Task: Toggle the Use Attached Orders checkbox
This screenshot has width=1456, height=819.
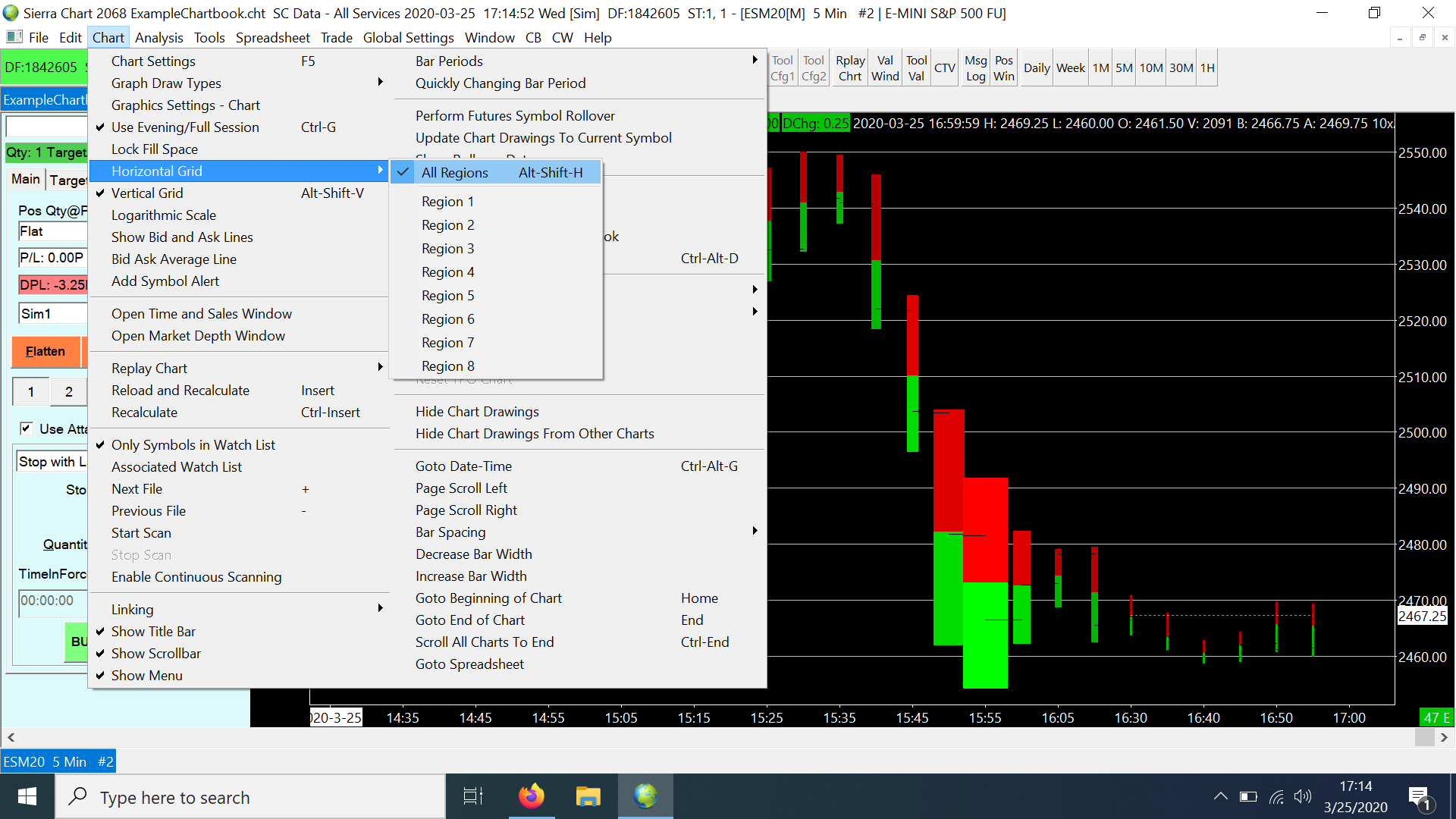Action: (x=27, y=428)
